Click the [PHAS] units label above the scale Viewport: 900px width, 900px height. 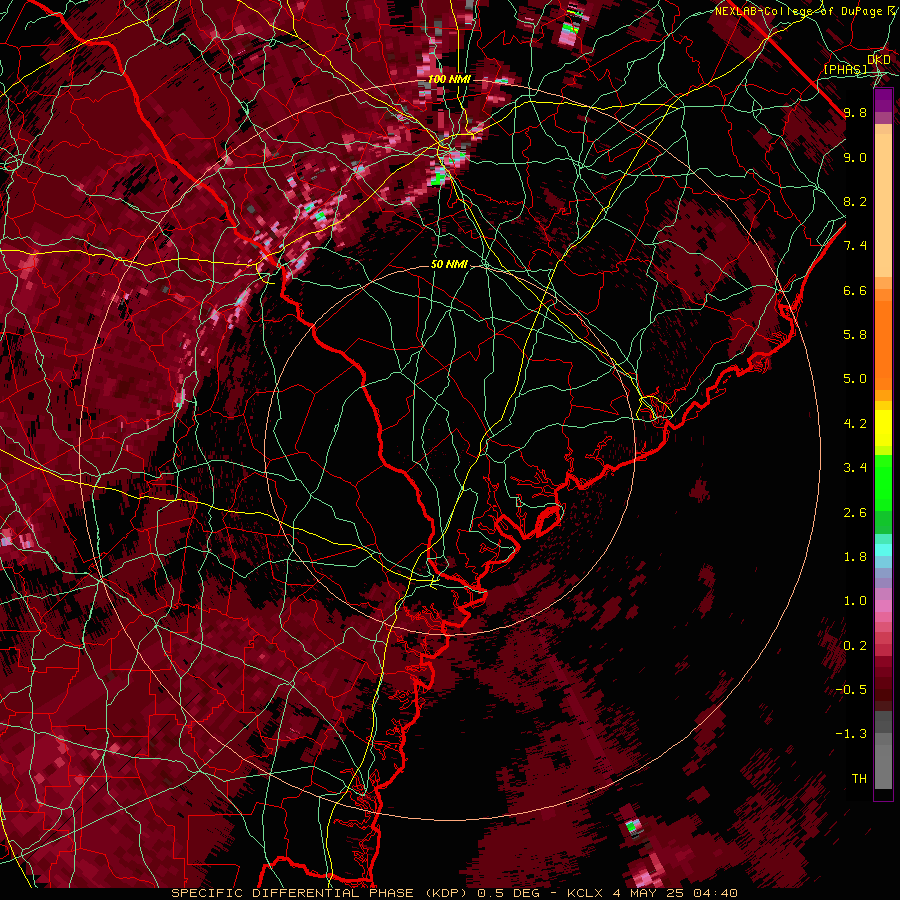[x=845, y=69]
